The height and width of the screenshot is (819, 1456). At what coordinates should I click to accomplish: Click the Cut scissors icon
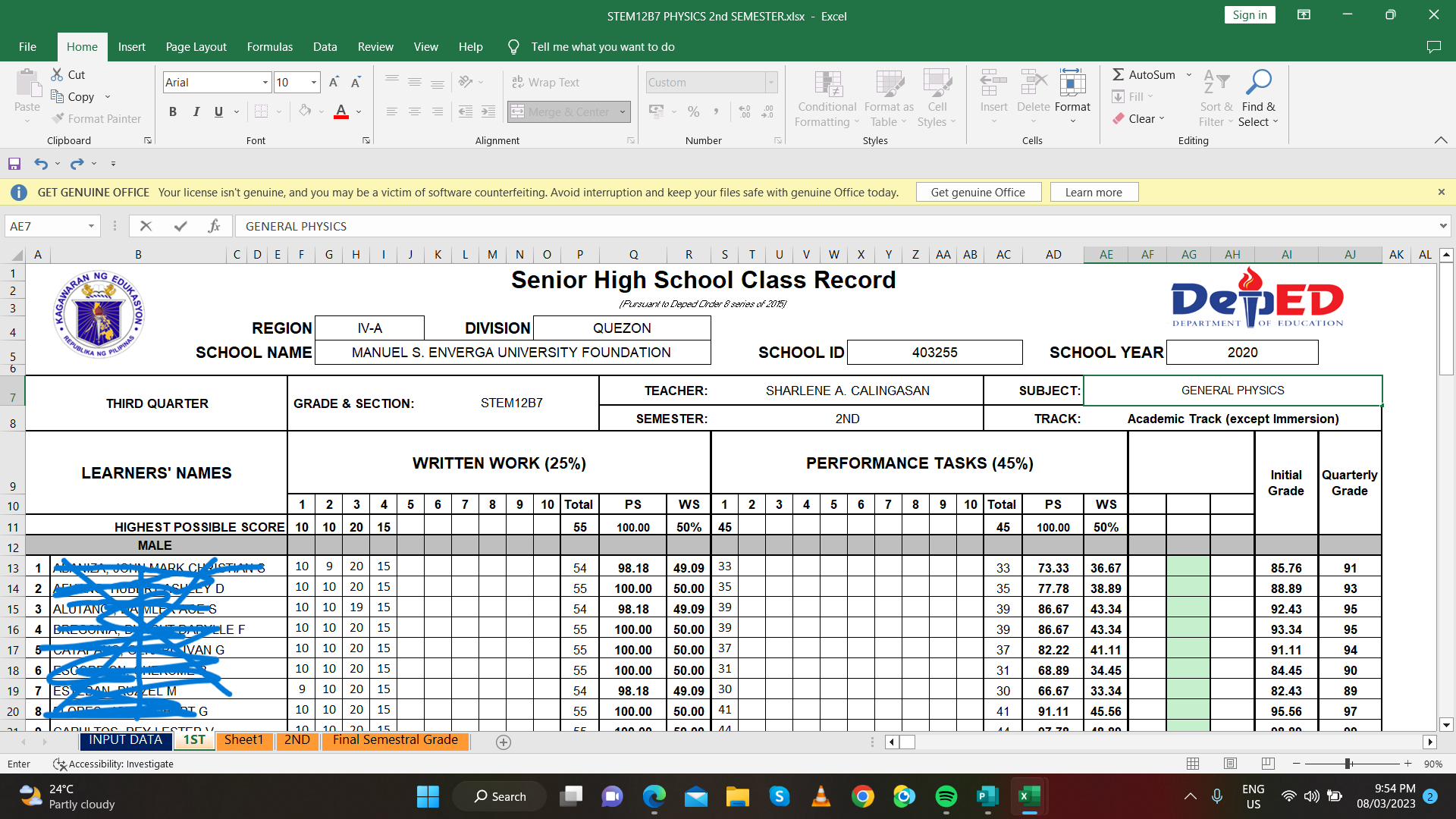pyautogui.click(x=58, y=74)
